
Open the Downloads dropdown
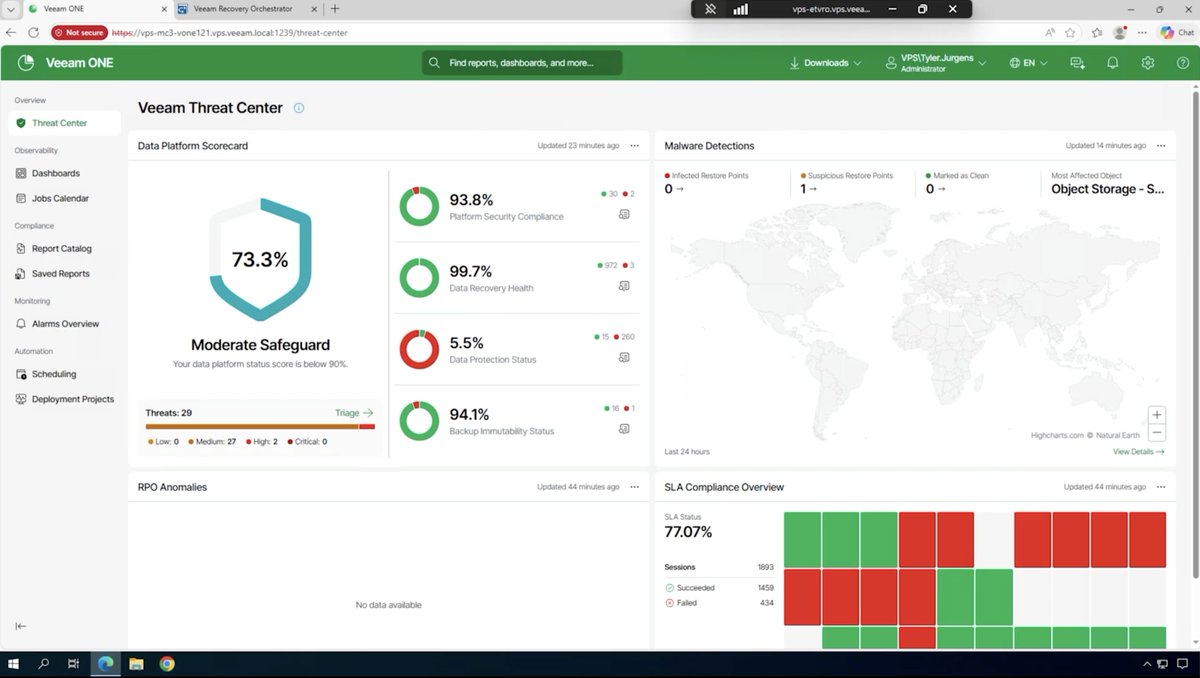coord(826,63)
